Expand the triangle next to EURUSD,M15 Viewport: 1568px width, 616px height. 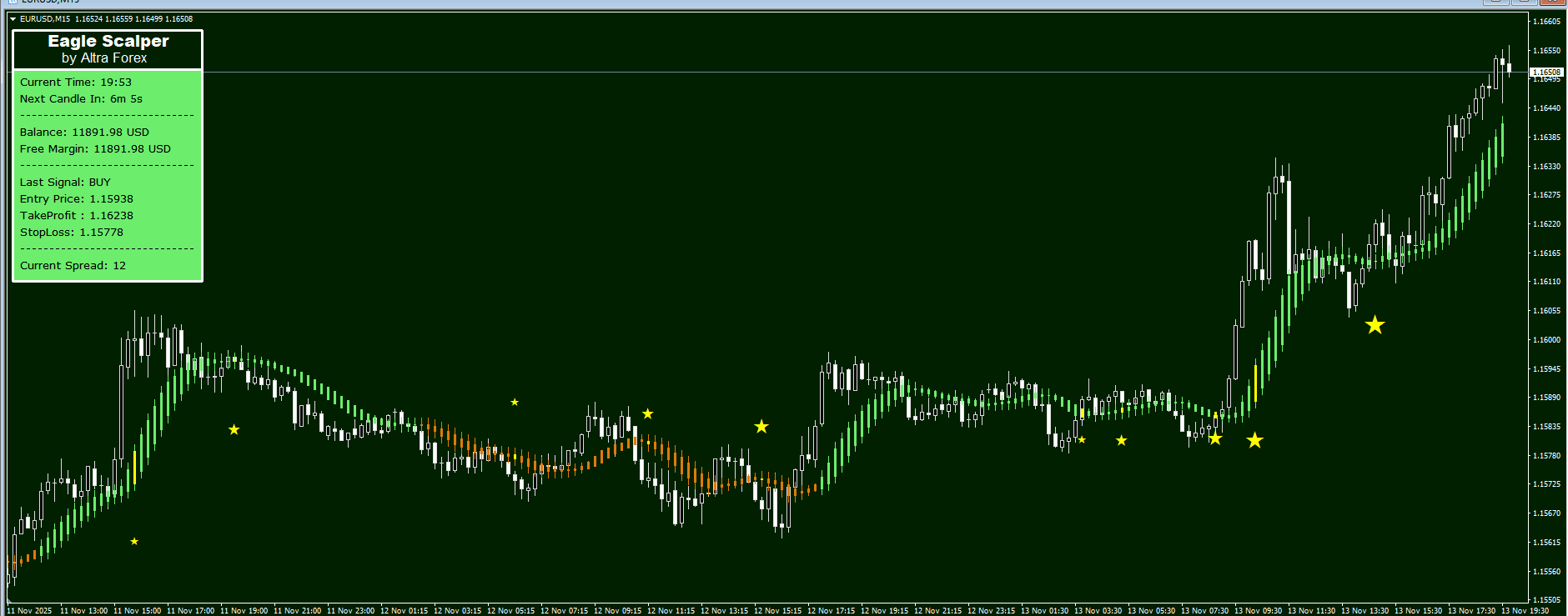tap(13, 19)
